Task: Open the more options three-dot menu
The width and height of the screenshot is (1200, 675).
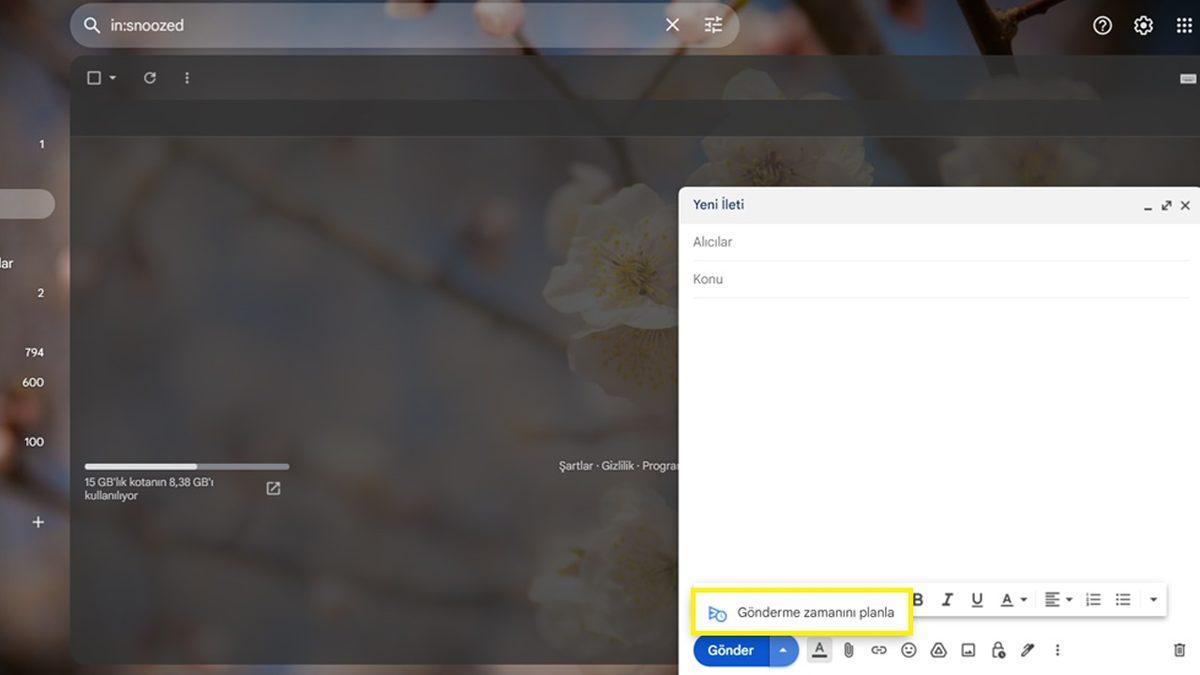Action: tap(1057, 650)
